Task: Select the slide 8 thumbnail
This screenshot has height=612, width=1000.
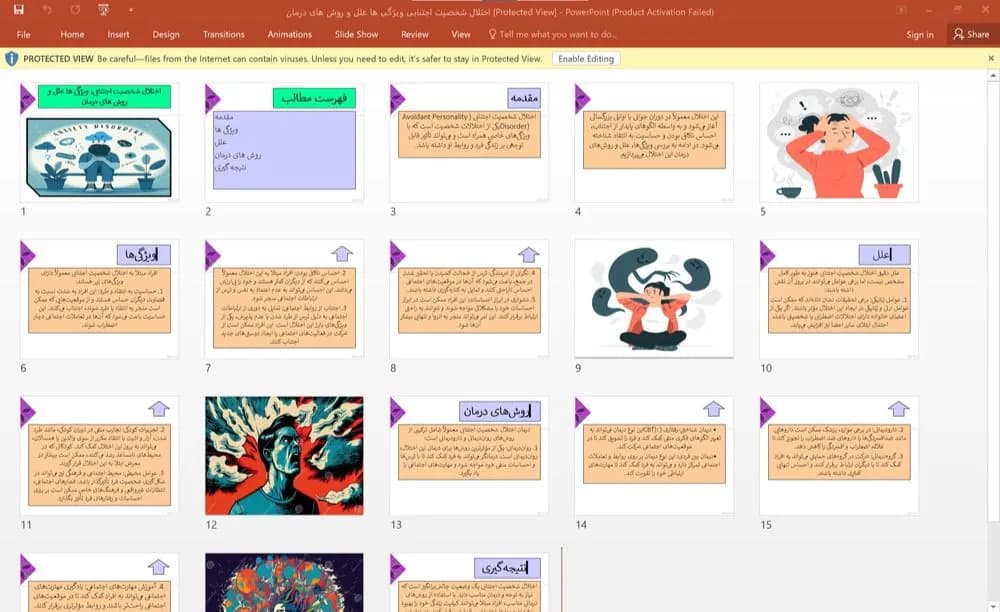Action: point(469,299)
